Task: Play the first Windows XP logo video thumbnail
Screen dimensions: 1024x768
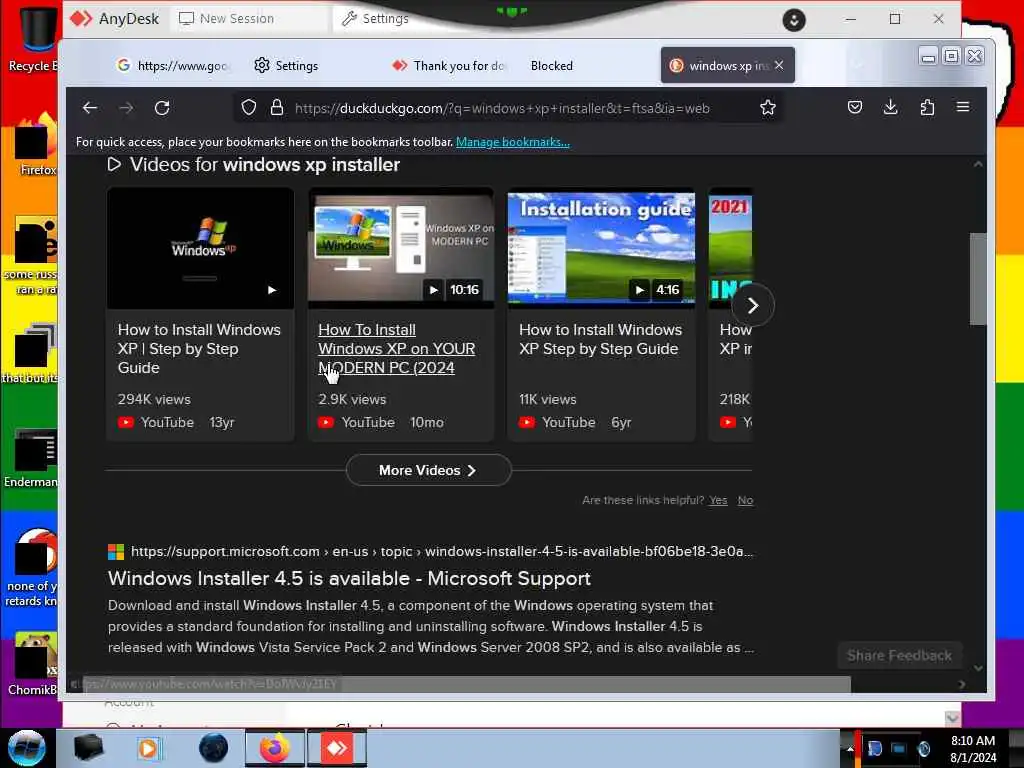Action: point(200,248)
